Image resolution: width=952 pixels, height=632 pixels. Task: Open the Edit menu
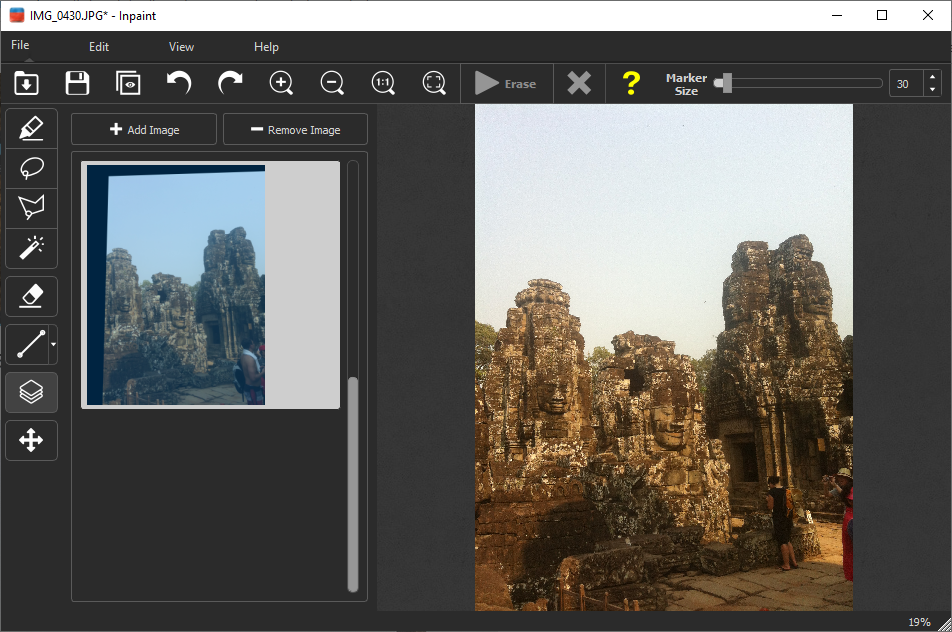coord(98,47)
